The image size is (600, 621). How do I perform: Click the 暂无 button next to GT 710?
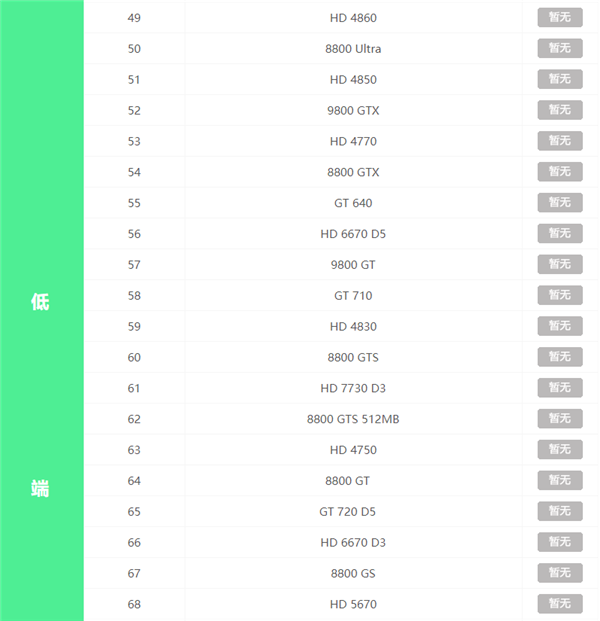559,295
